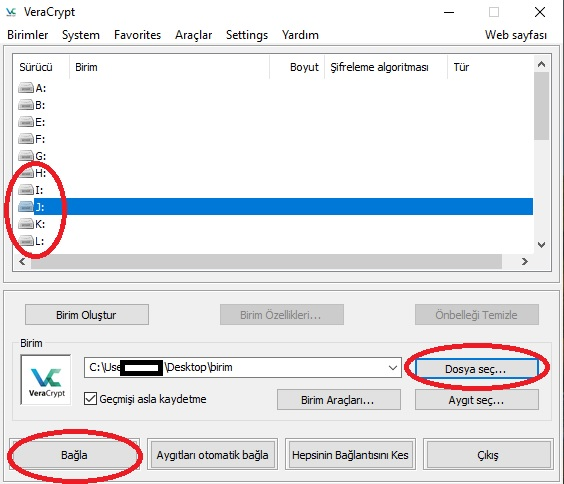Expand the volume path dropdown arrow

pos(393,367)
